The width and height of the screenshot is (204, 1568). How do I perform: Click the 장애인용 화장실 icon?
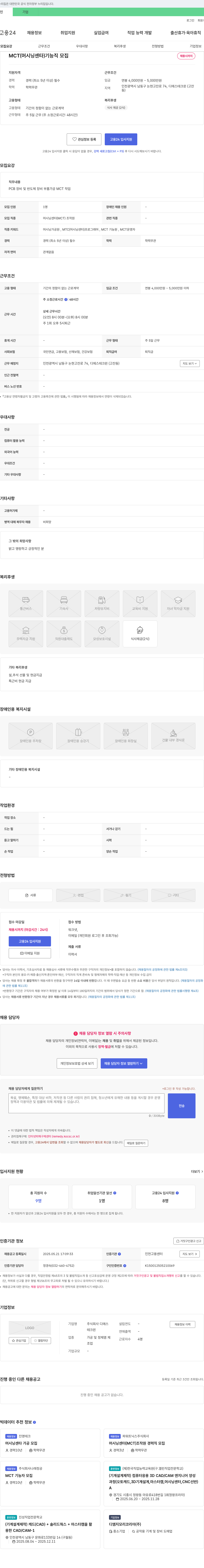point(125,735)
